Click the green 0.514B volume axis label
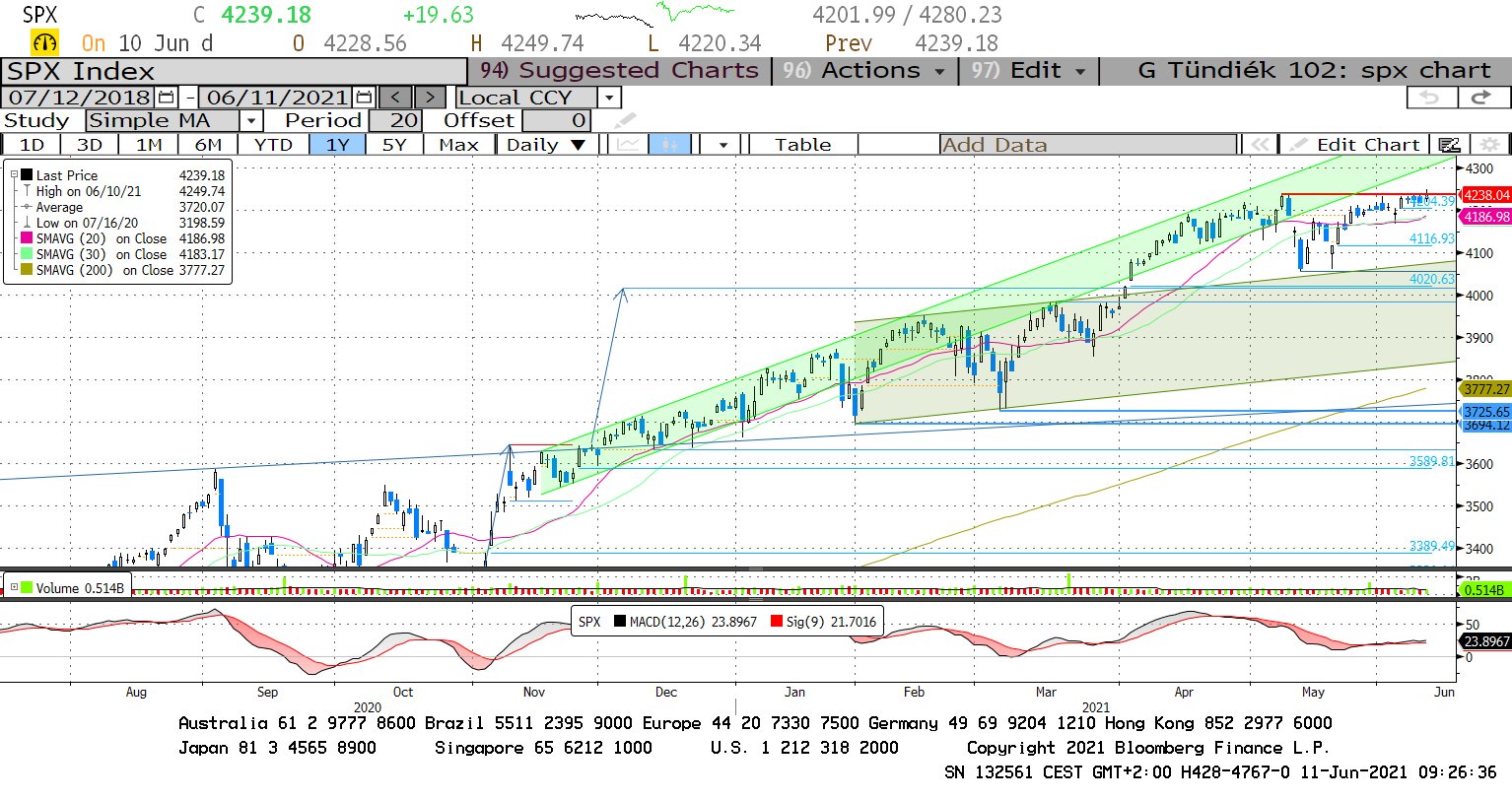This screenshot has height=801, width=1512. point(1483,589)
